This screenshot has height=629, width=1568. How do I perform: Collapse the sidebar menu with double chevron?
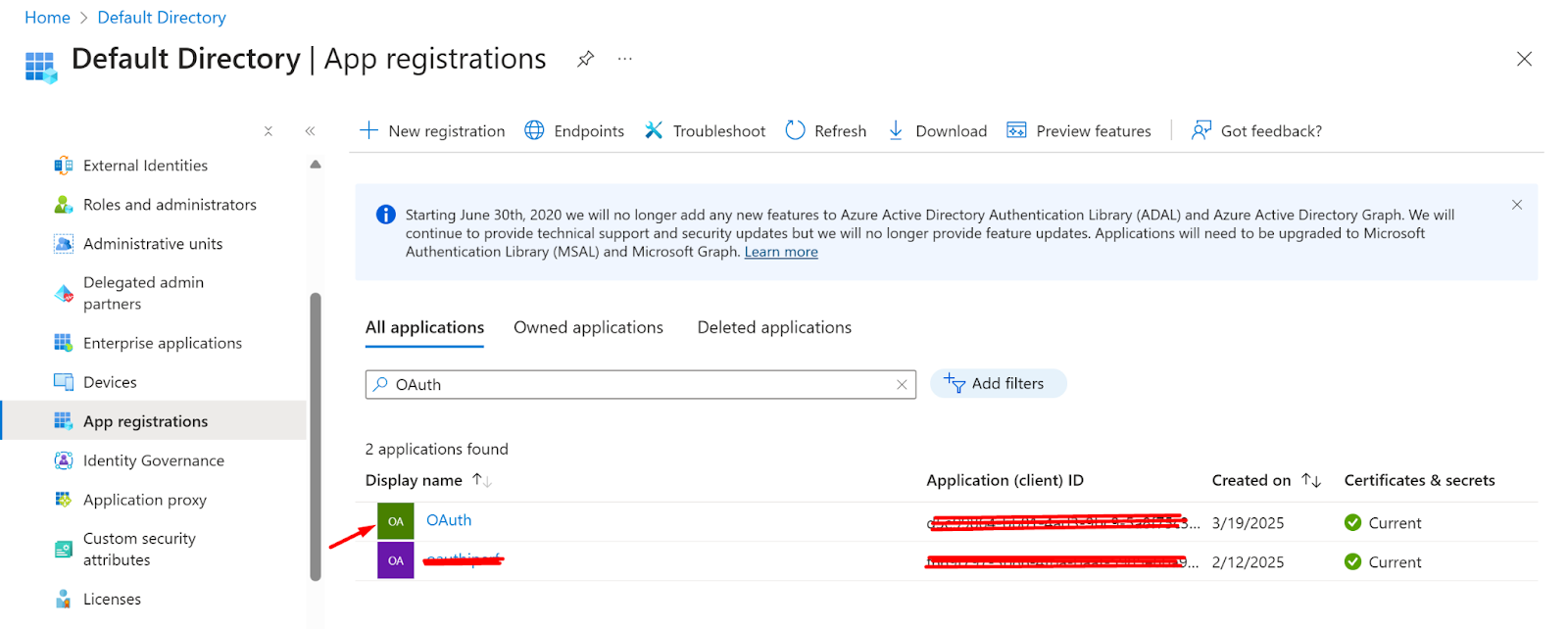pos(310,131)
